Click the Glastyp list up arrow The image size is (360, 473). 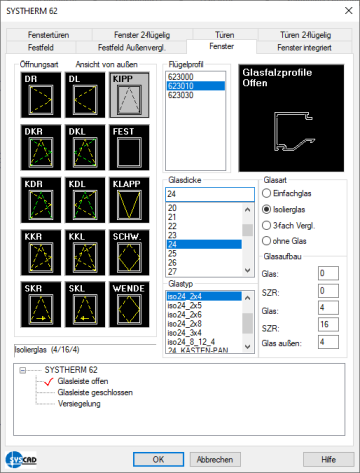247,298
